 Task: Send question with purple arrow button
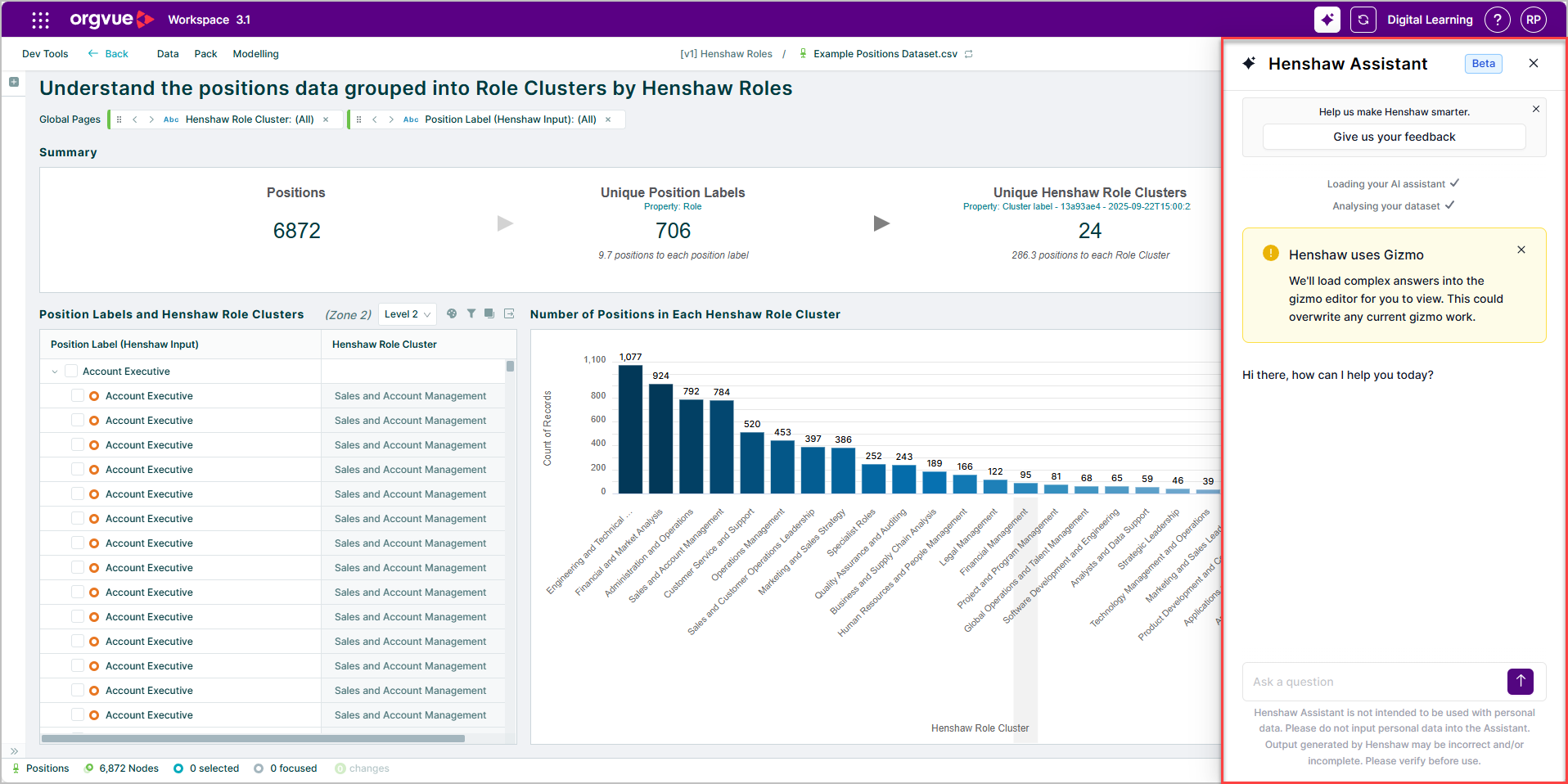(x=1520, y=681)
